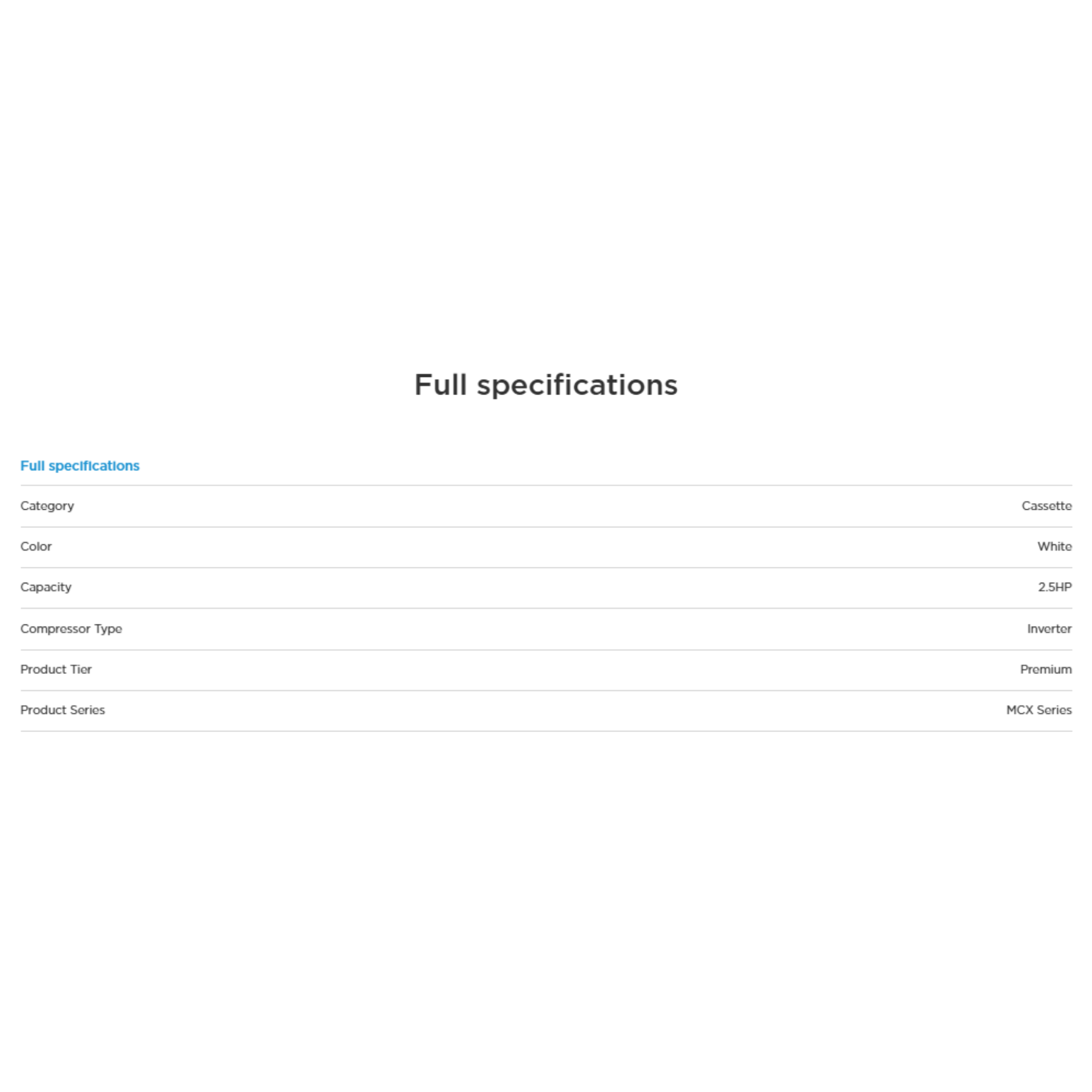The height and width of the screenshot is (1092, 1092).
Task: Click the divider line below Product Series row
Action: [546, 732]
